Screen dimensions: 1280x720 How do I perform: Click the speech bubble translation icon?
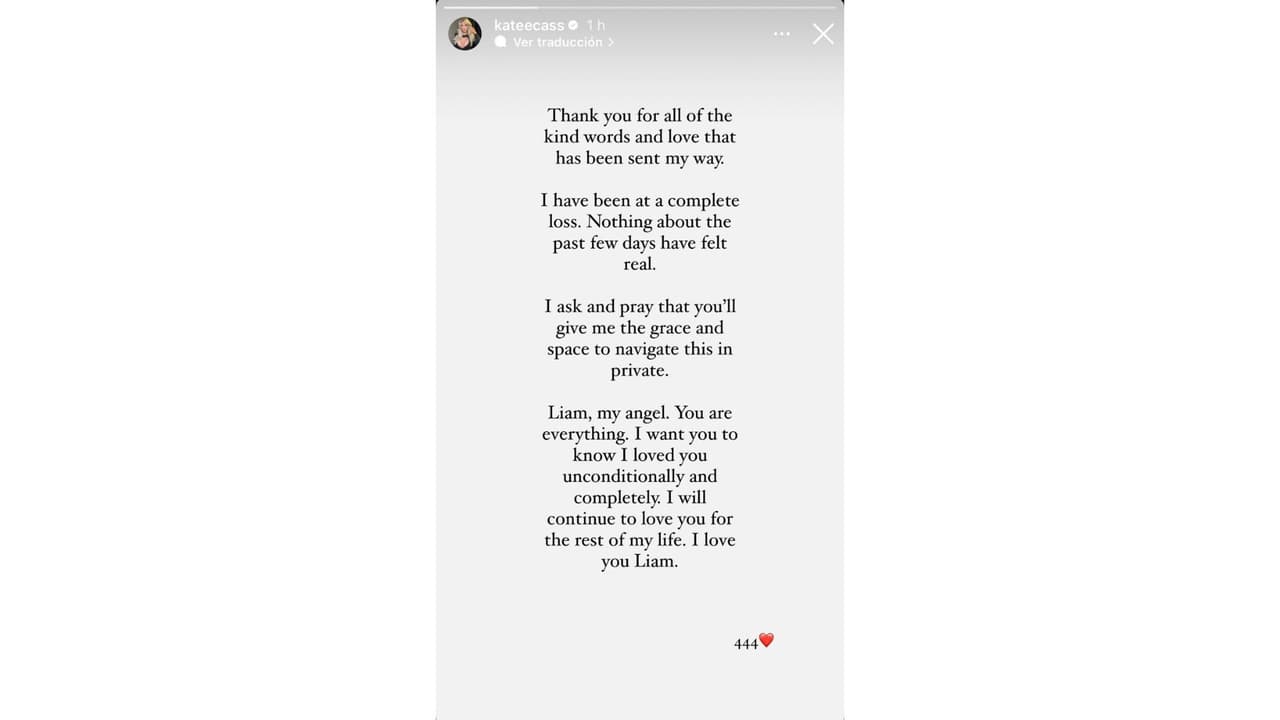500,43
